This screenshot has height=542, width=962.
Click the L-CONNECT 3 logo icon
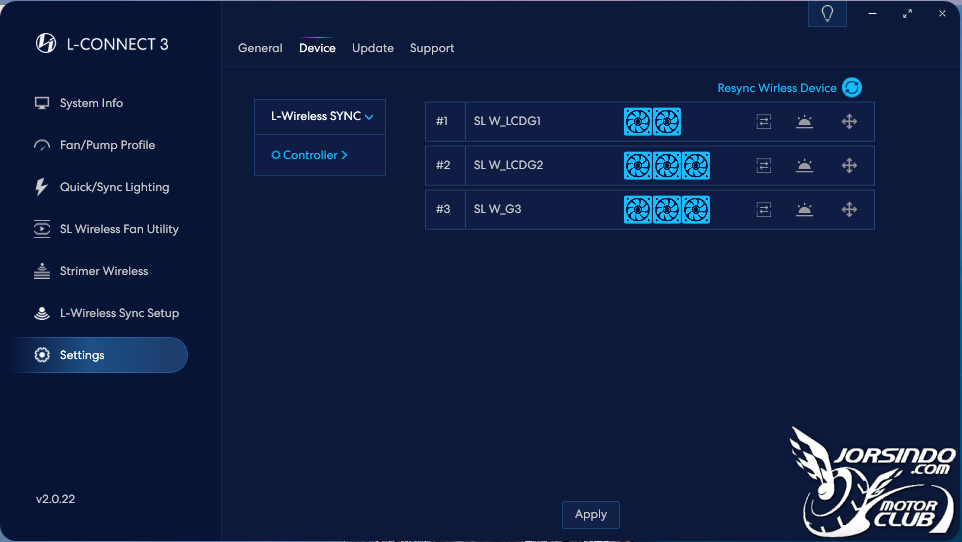pyautogui.click(x=45, y=44)
